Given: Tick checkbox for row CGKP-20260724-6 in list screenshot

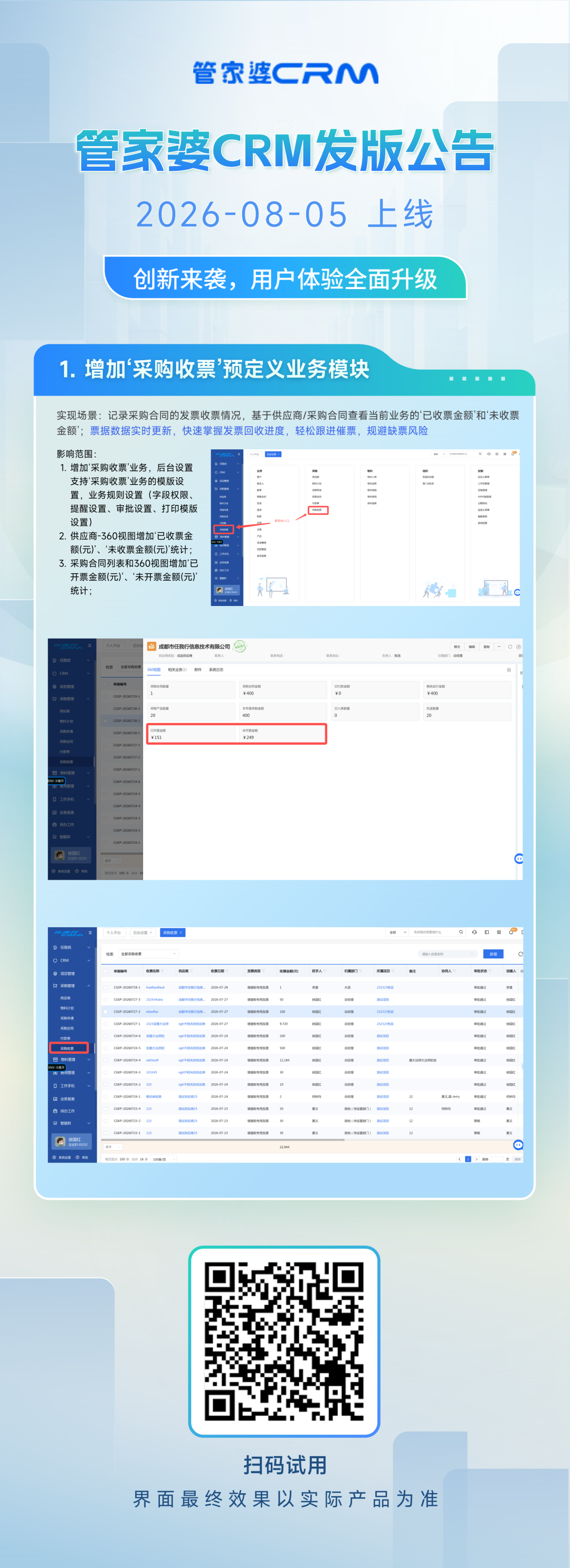Looking at the screenshot, I should click(x=106, y=1036).
